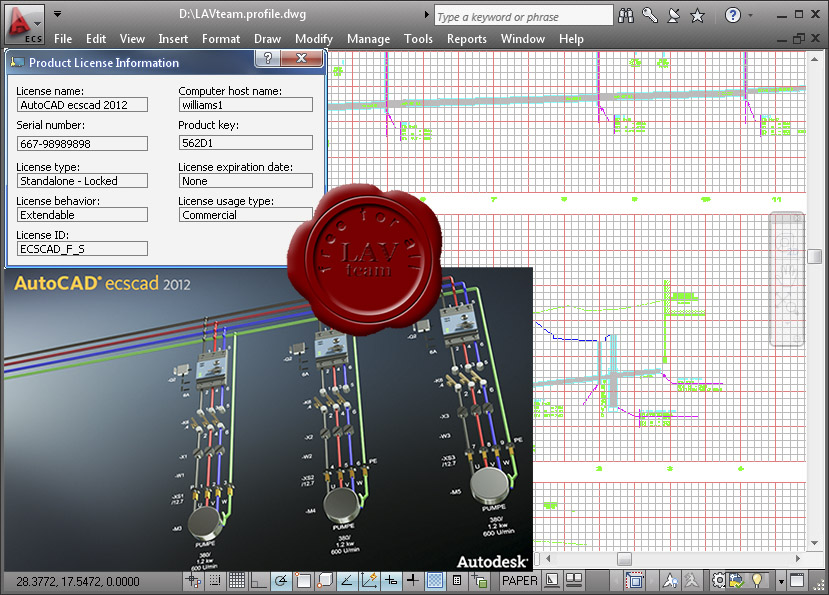Toggle Polar Tracking in status bar
Screen dimensions: 829x595
pyautogui.click(x=281, y=581)
